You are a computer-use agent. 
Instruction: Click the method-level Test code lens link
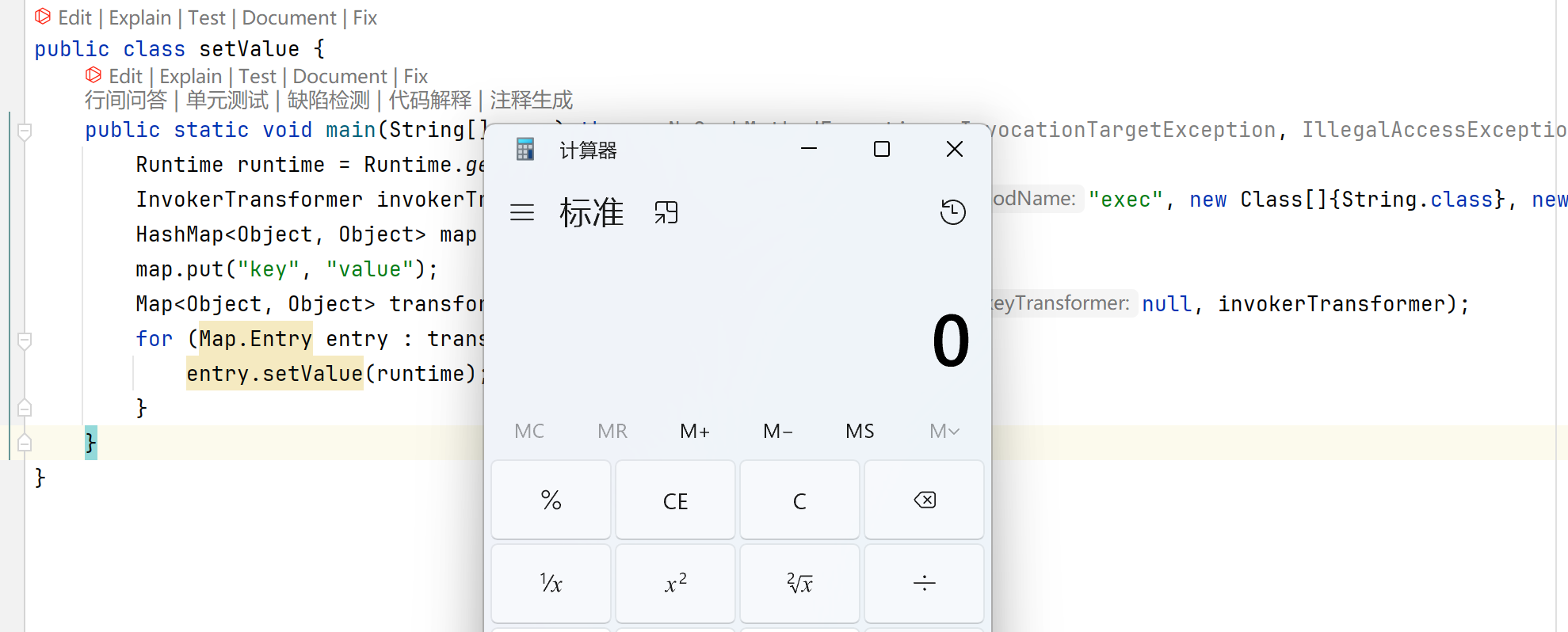pos(257,76)
